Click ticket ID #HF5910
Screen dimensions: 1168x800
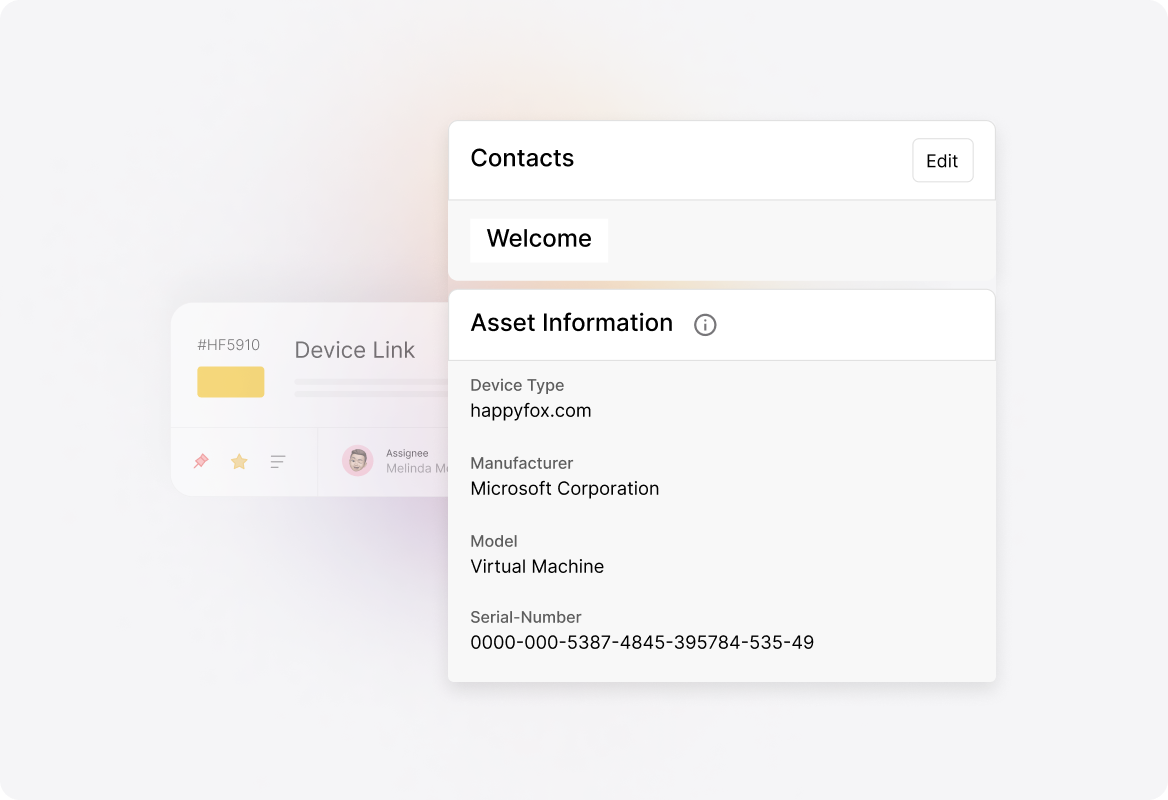point(228,345)
